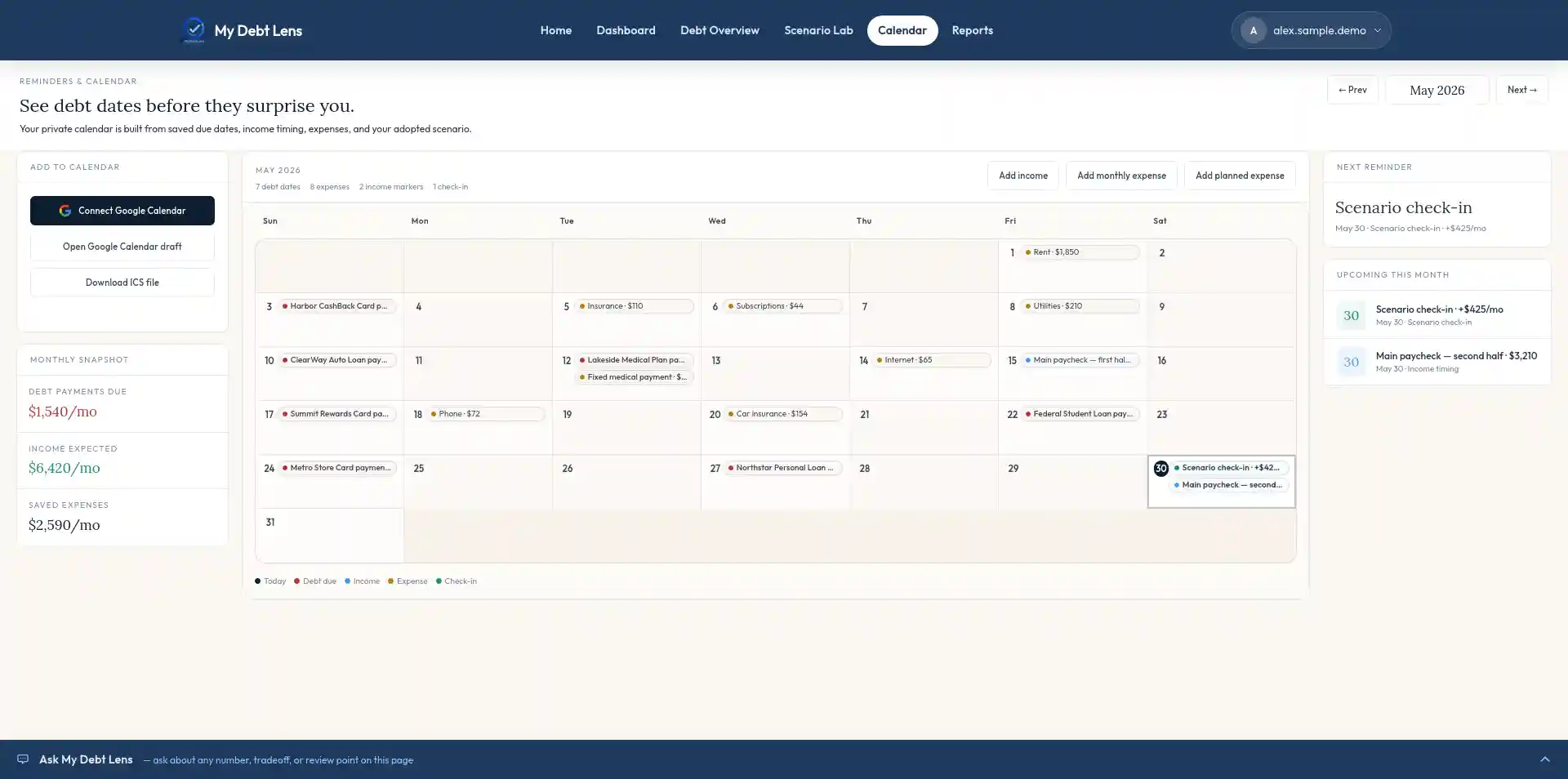Select the May 19 calendar day cell
1568x779 pixels.
626,428
